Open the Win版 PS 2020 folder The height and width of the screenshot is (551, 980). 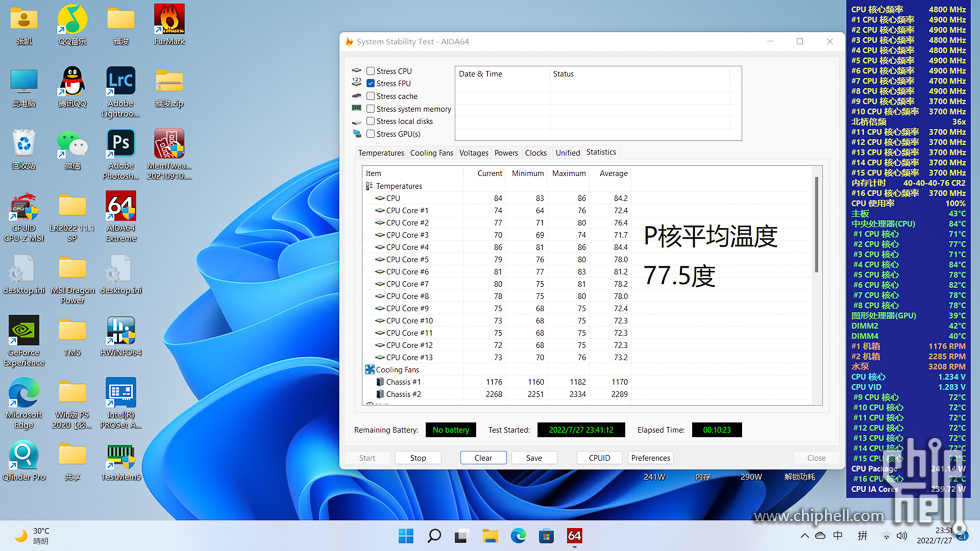tap(72, 402)
